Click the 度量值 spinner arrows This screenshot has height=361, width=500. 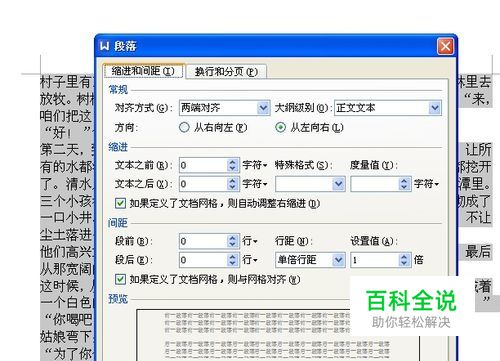(x=404, y=184)
